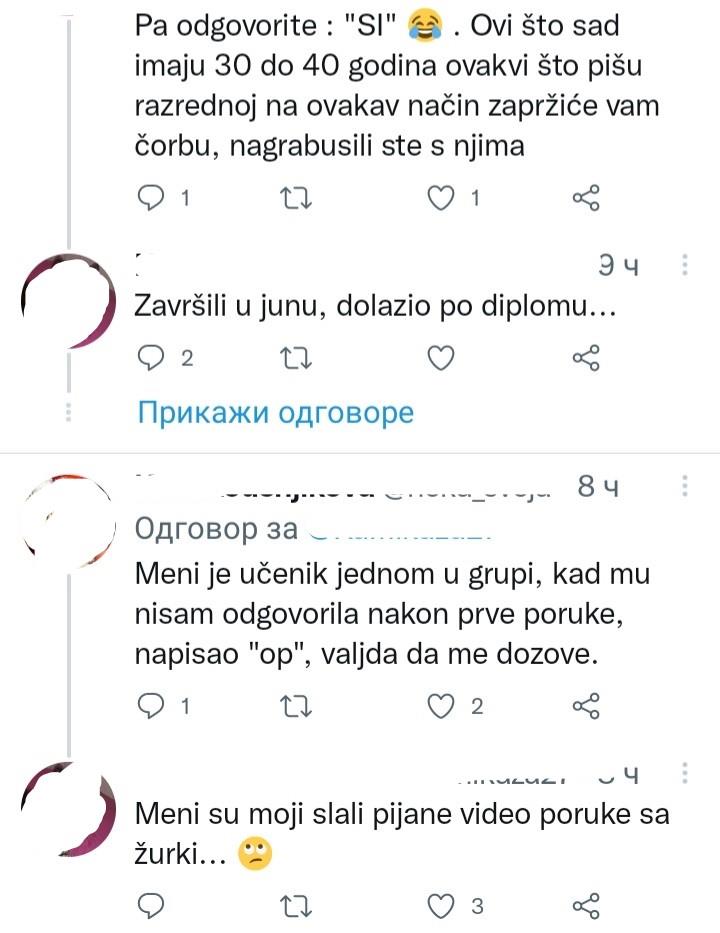Open more options on "Meni je učenik" tweet
This screenshot has height=933, width=720.
click(x=685, y=487)
